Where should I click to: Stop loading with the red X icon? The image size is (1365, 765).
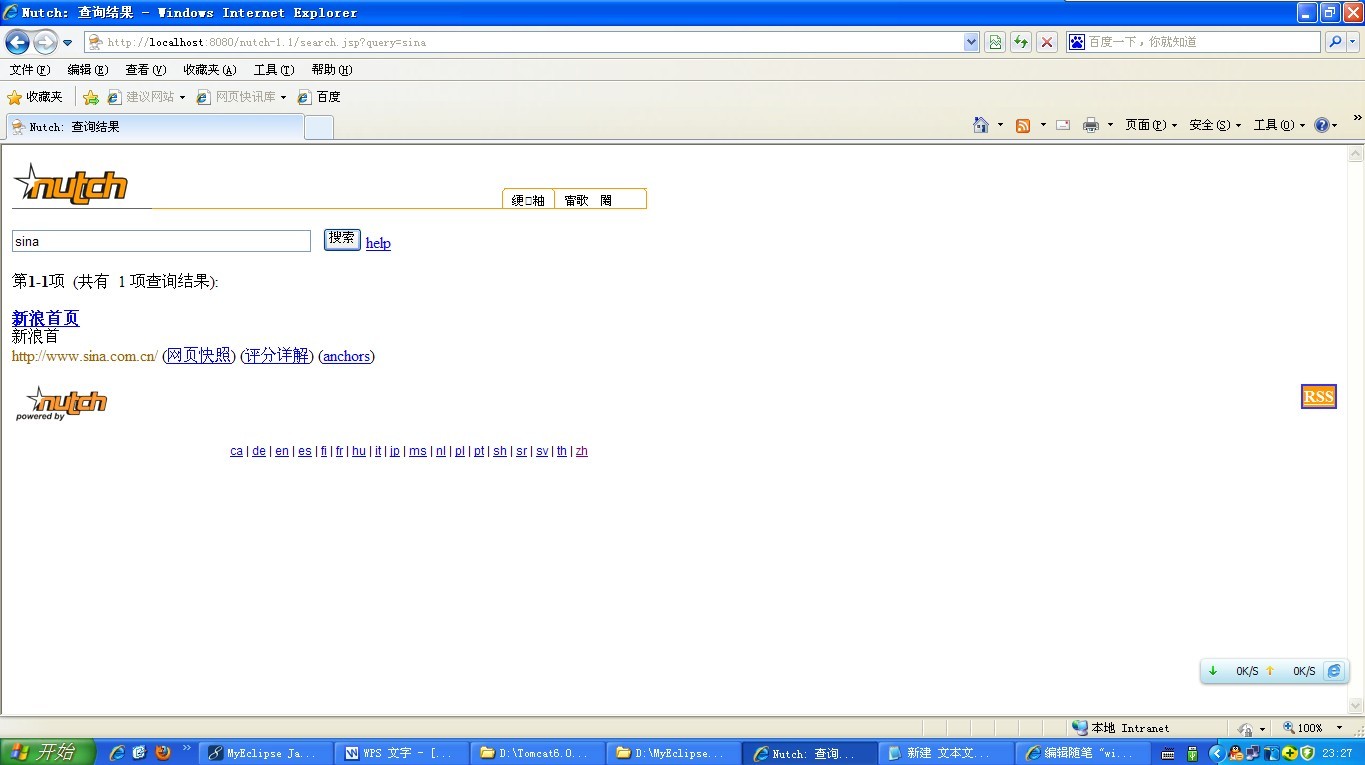pyautogui.click(x=1047, y=42)
